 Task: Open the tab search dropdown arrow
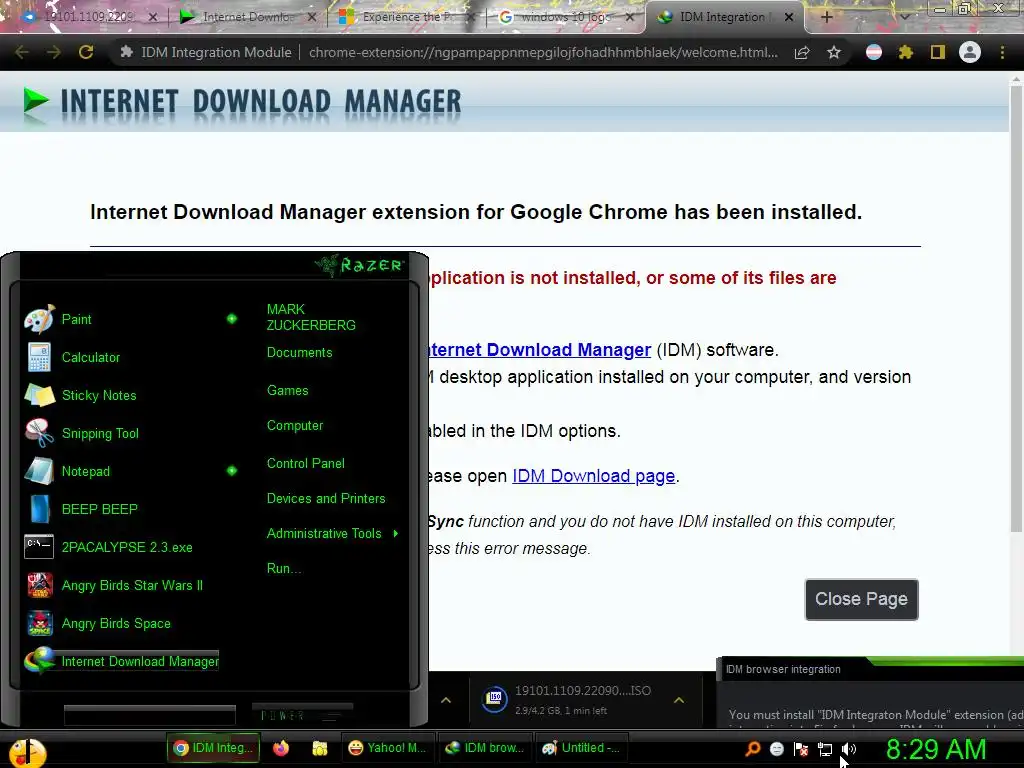[905, 16]
